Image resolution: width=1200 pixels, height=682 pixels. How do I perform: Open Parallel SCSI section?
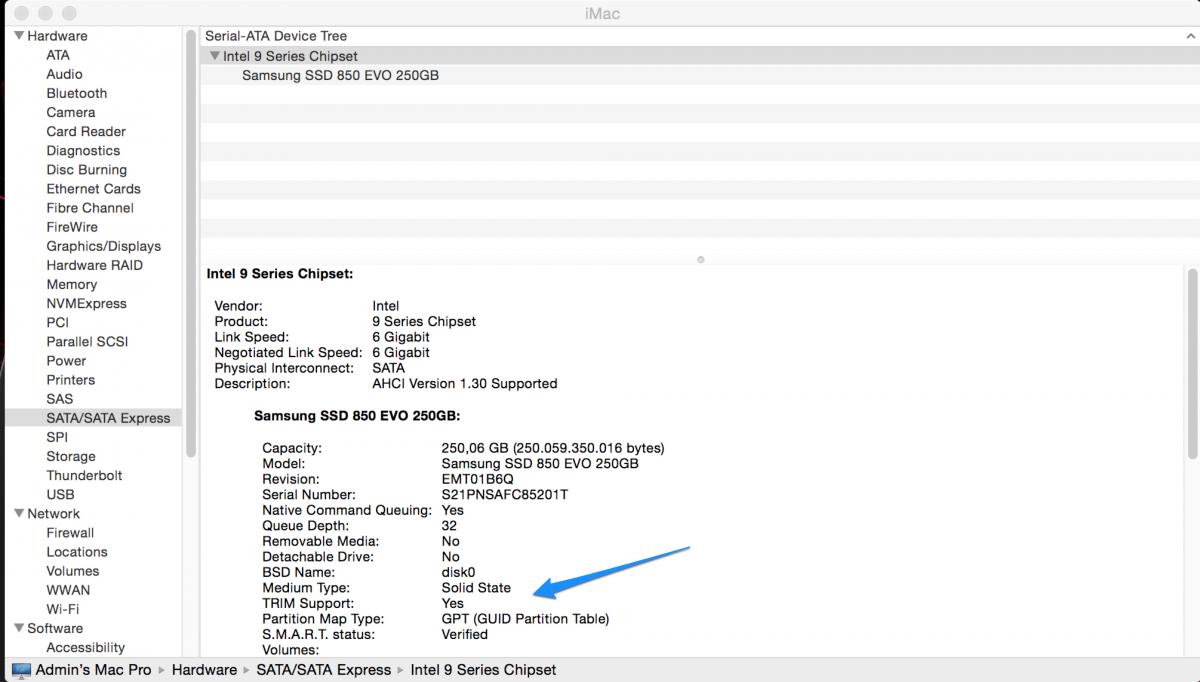pos(87,341)
